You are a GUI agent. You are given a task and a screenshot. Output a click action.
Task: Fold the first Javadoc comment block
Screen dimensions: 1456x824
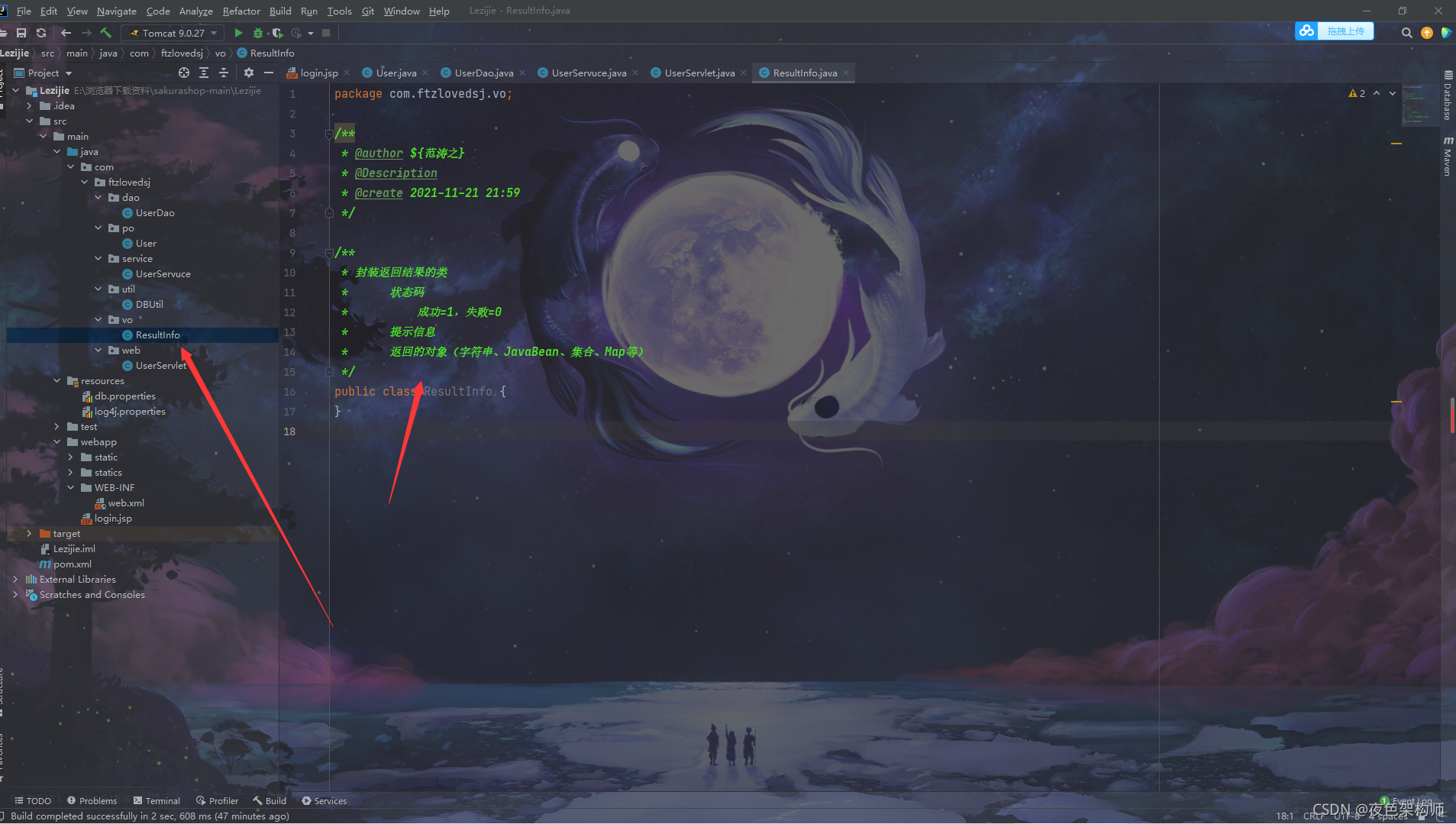[329, 134]
